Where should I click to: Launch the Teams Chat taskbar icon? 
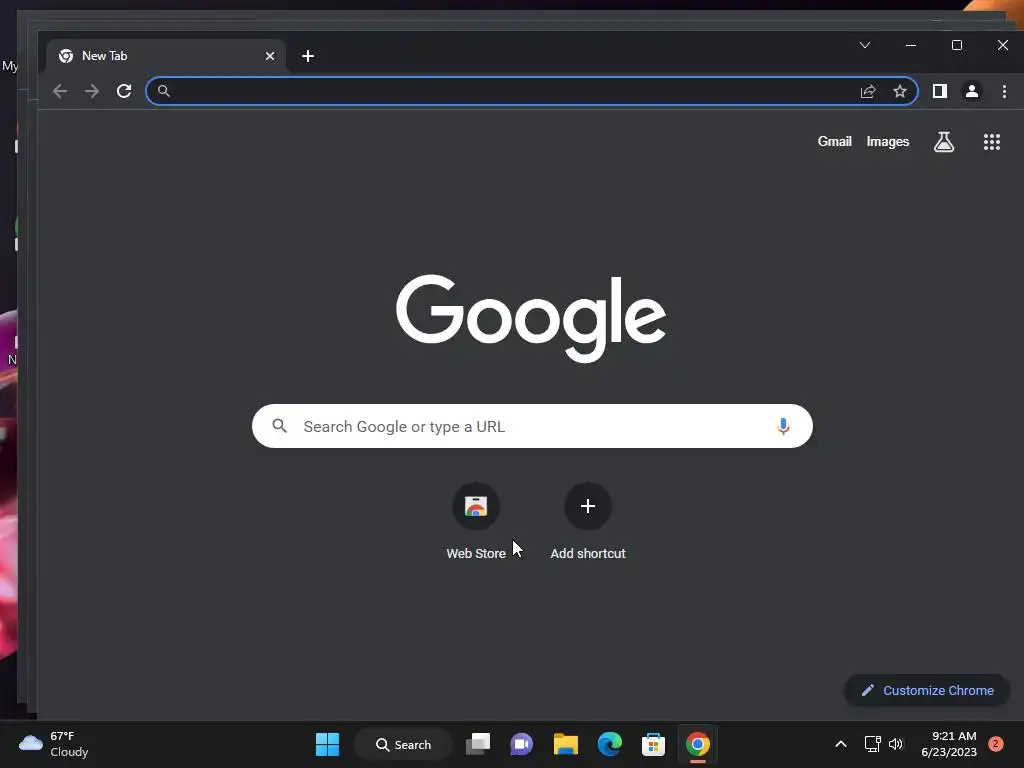521,744
